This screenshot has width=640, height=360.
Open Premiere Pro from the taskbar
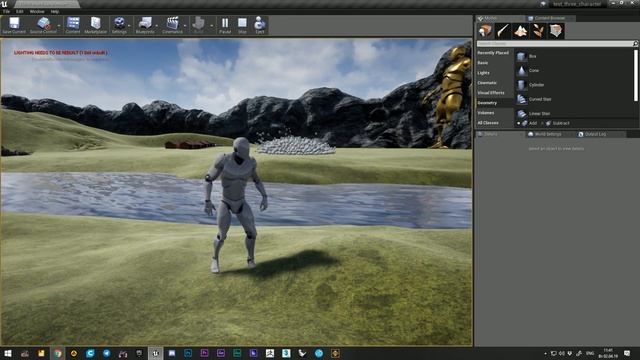click(204, 353)
